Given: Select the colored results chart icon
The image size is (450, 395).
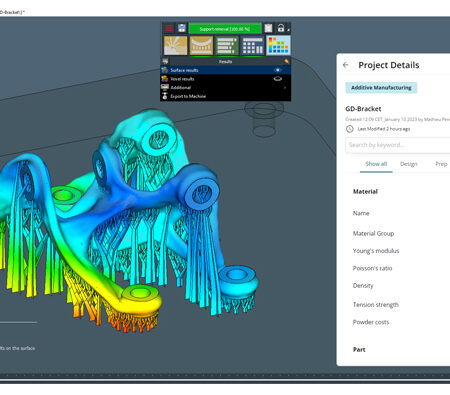Looking at the screenshot, I should pyautogui.click(x=278, y=45).
